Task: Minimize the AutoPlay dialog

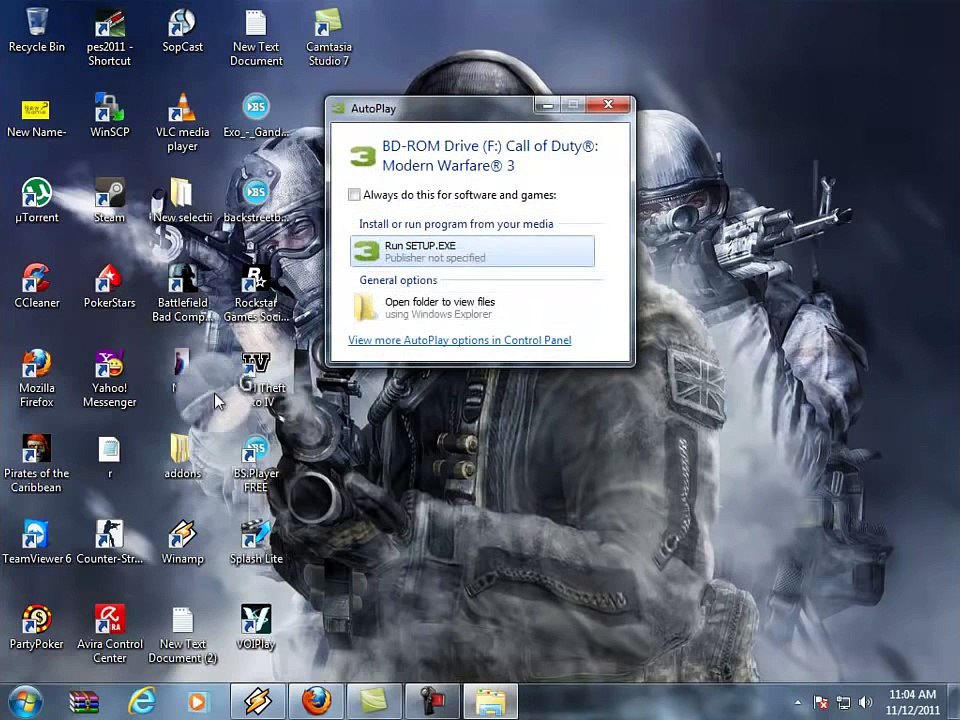Action: (x=547, y=105)
